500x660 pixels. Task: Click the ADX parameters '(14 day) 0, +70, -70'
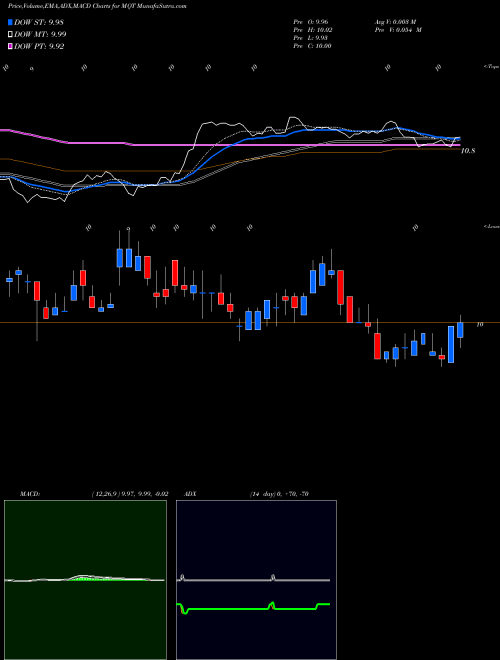(279, 494)
